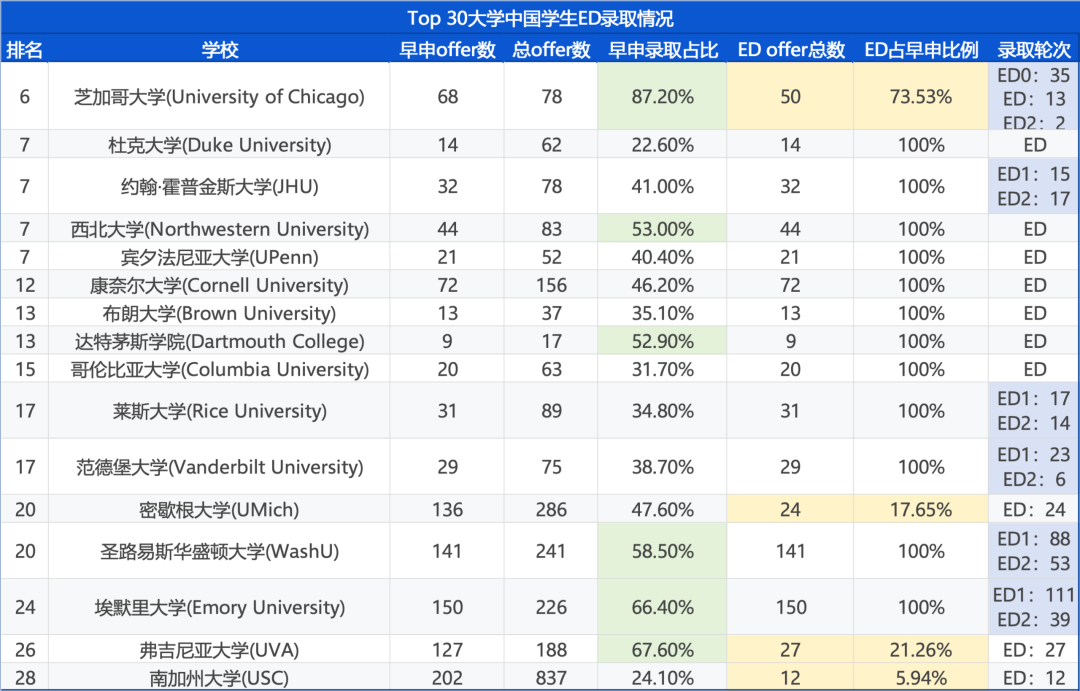
Task: Select the USC school name cell
Action: pos(219,677)
